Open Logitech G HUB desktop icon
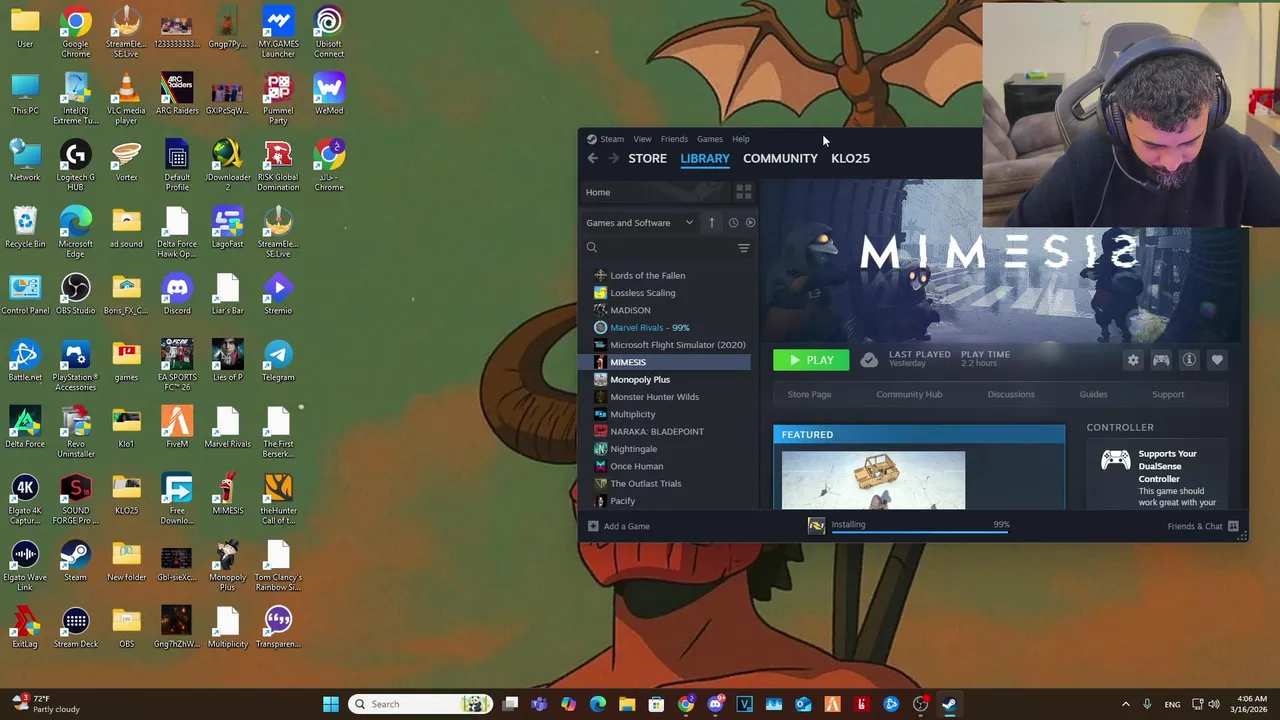This screenshot has height=720, width=1280. point(75,165)
